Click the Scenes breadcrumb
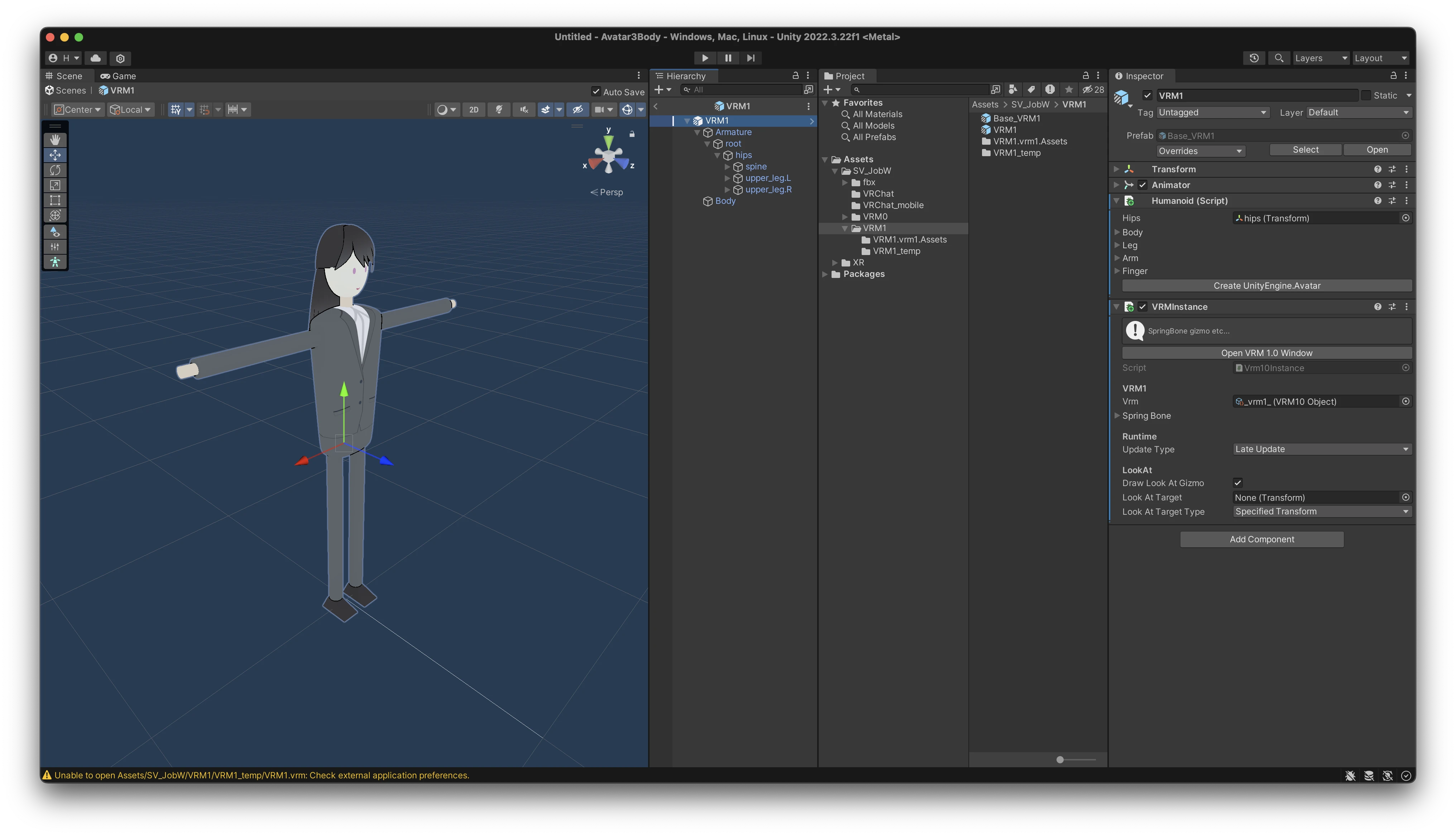 (66, 90)
